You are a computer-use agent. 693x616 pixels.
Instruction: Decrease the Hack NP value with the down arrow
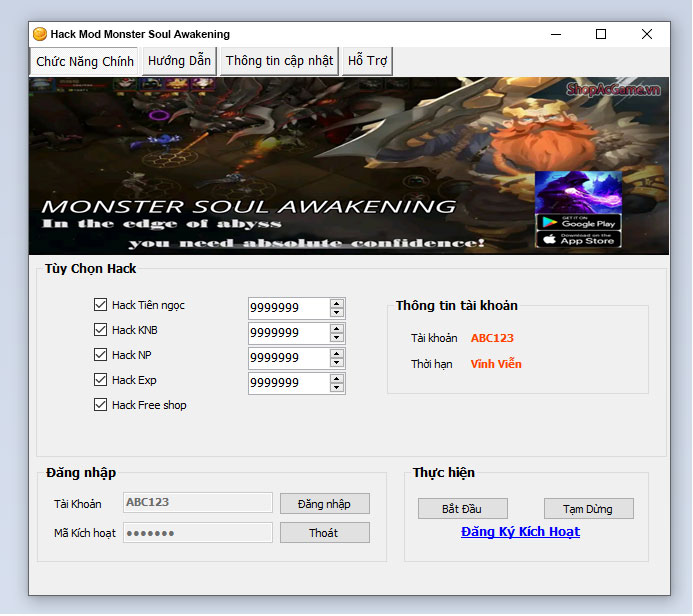(337, 363)
